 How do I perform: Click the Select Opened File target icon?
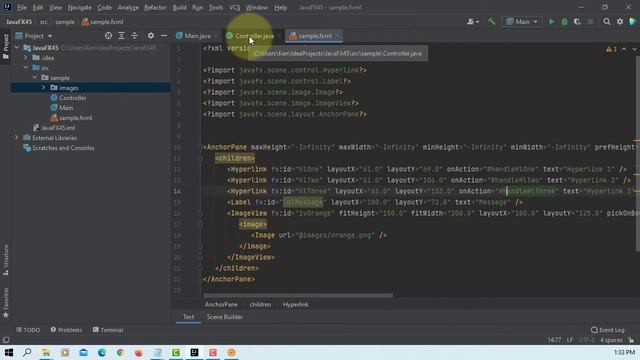pos(108,36)
